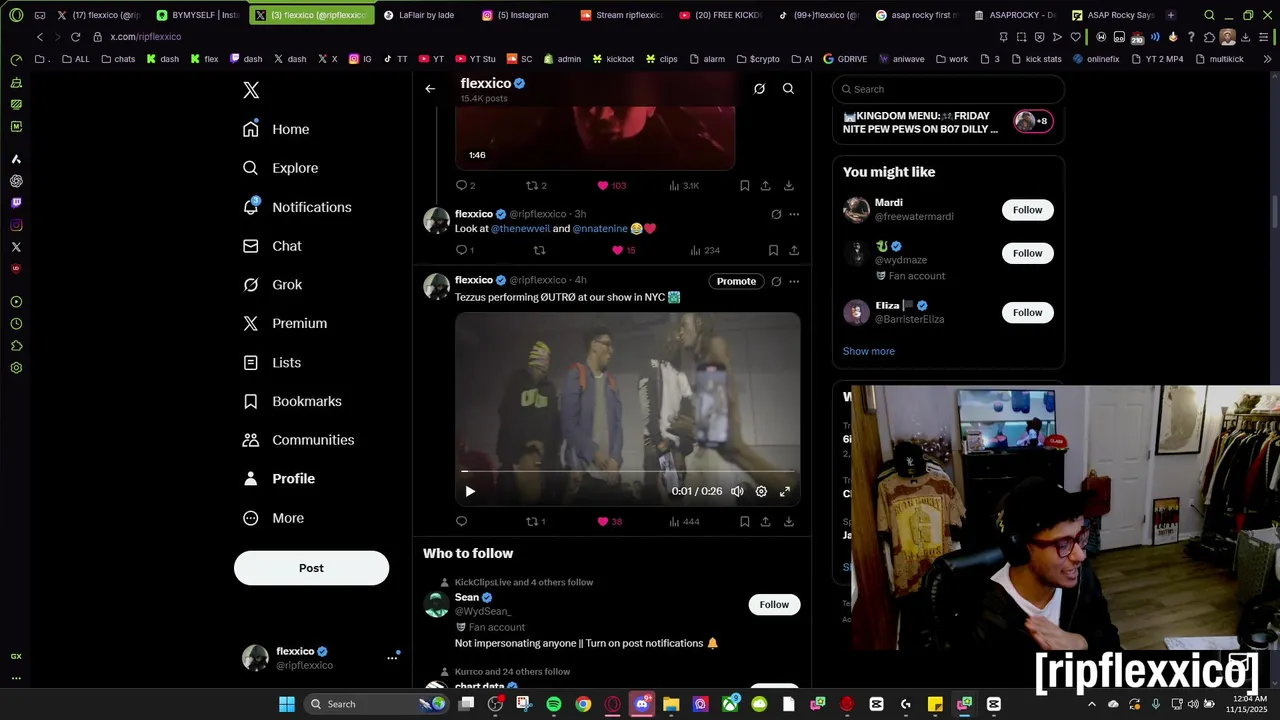Image resolution: width=1280 pixels, height=720 pixels.
Task: Click back arrow in profile header
Action: tap(430, 89)
